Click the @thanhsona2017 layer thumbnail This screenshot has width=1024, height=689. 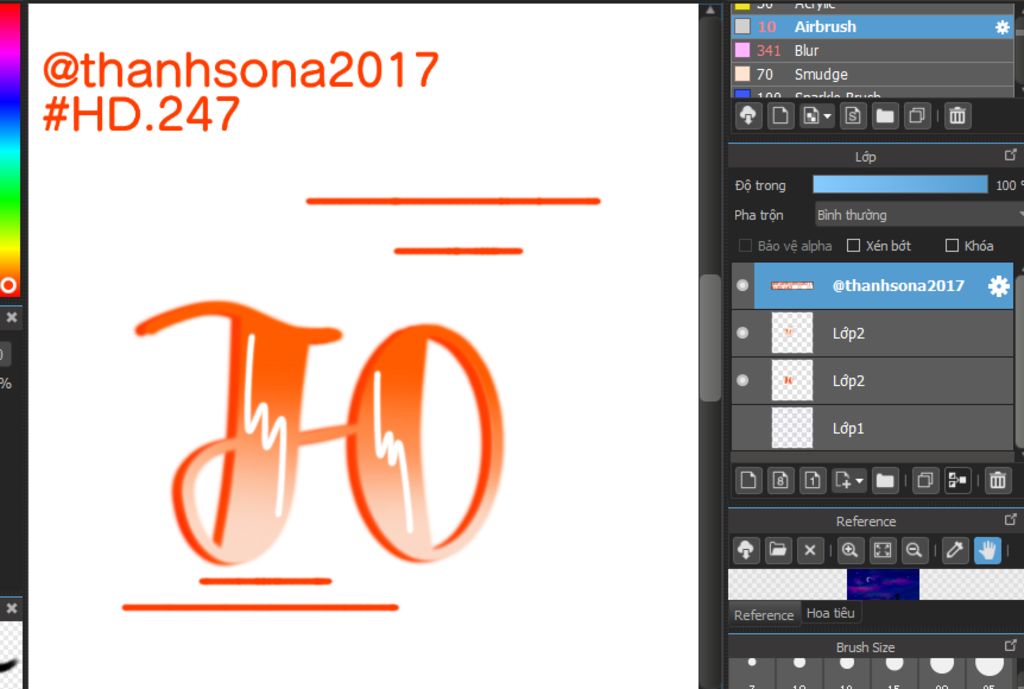pyautogui.click(x=792, y=285)
